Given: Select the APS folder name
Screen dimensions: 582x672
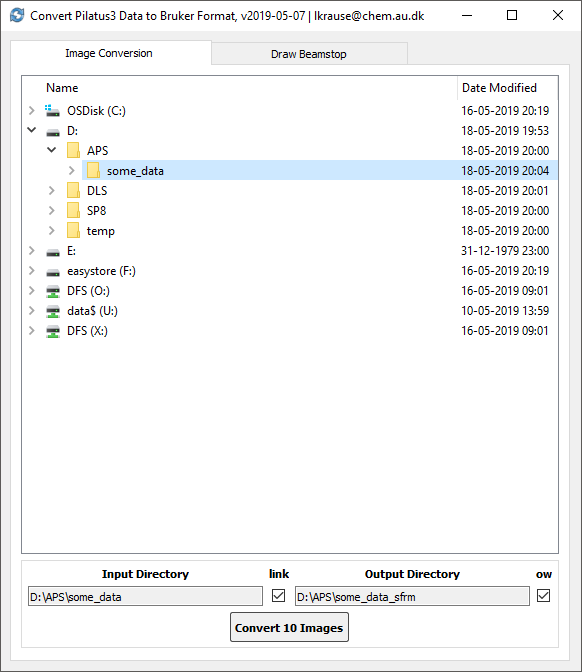Looking at the screenshot, I should click(98, 151).
